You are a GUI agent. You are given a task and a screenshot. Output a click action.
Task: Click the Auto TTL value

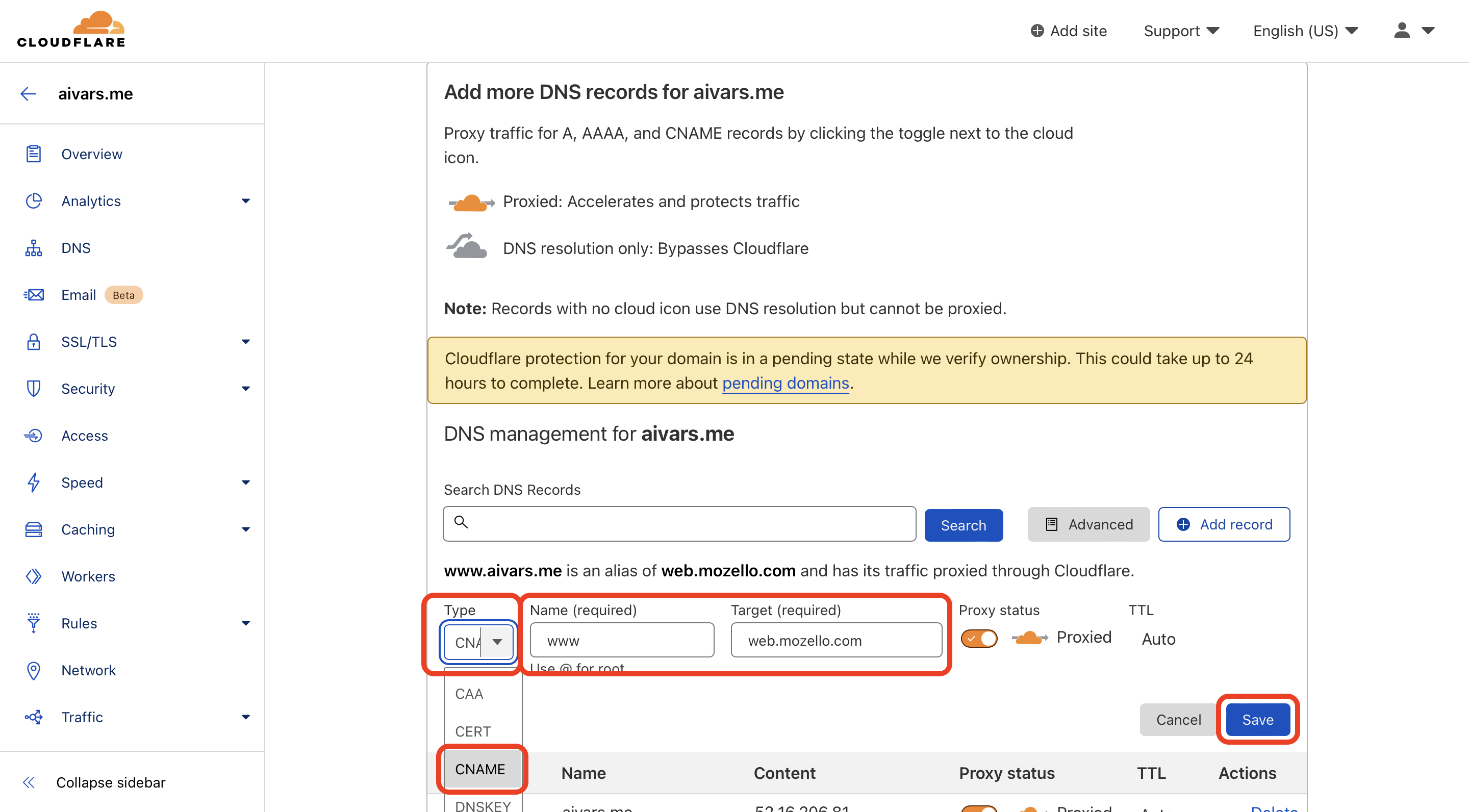click(1158, 639)
